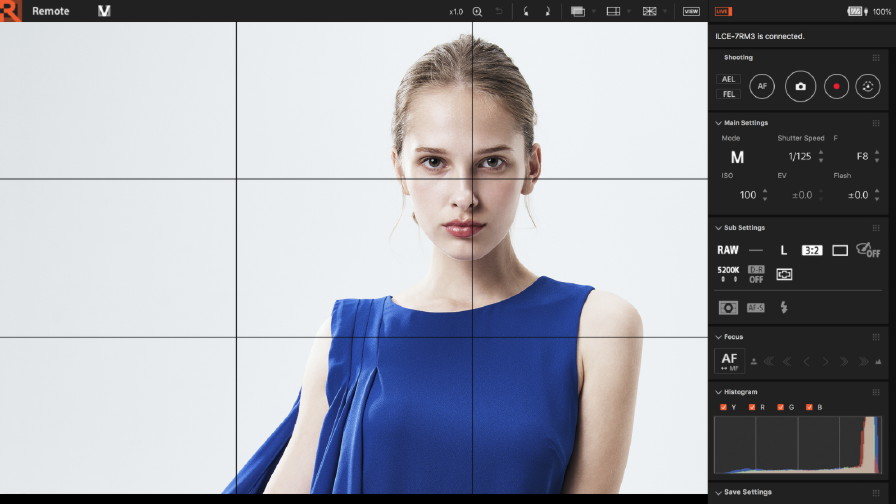Image resolution: width=896 pixels, height=504 pixels.
Task: Click the AF autofocus circle button
Action: (x=762, y=86)
